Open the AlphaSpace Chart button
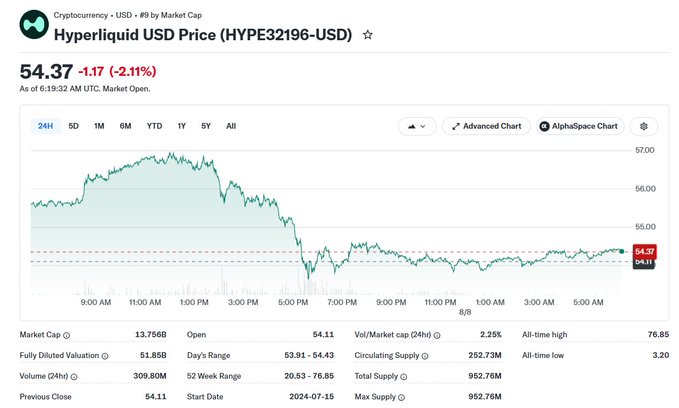The width and height of the screenshot is (679, 408). (x=580, y=126)
